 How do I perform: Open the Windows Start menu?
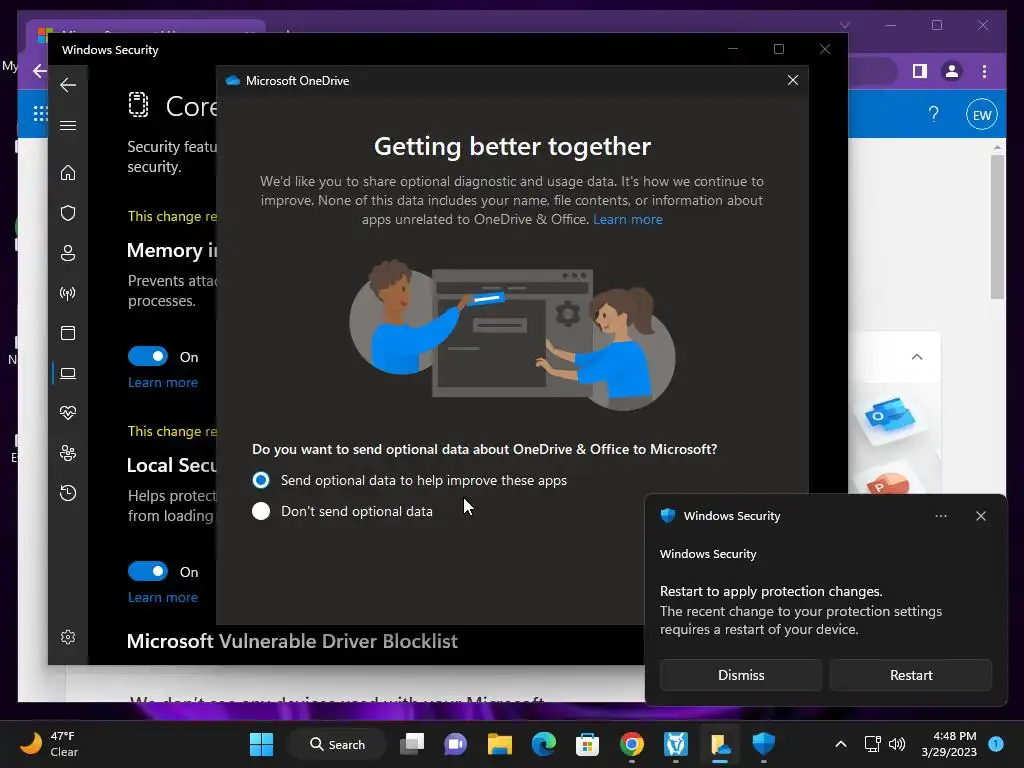[261, 744]
